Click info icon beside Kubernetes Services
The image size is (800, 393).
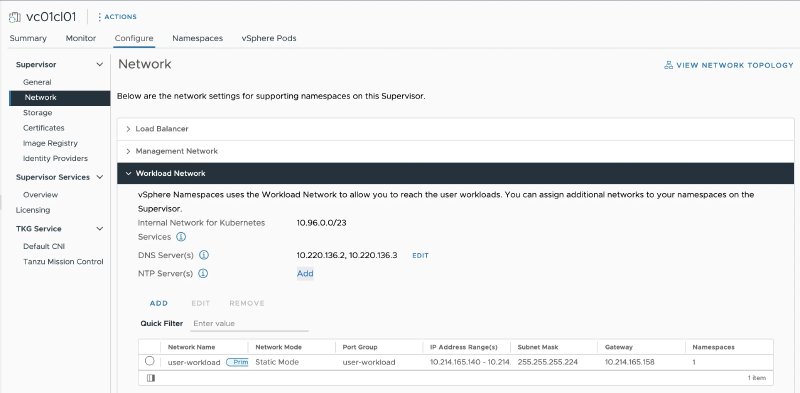(x=181, y=237)
